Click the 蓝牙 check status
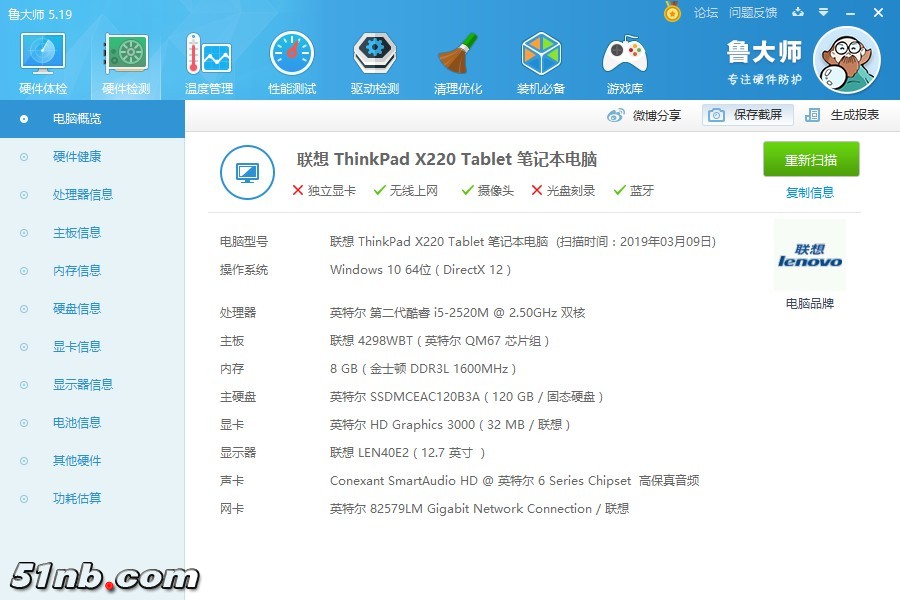The width and height of the screenshot is (900, 600). coord(634,191)
